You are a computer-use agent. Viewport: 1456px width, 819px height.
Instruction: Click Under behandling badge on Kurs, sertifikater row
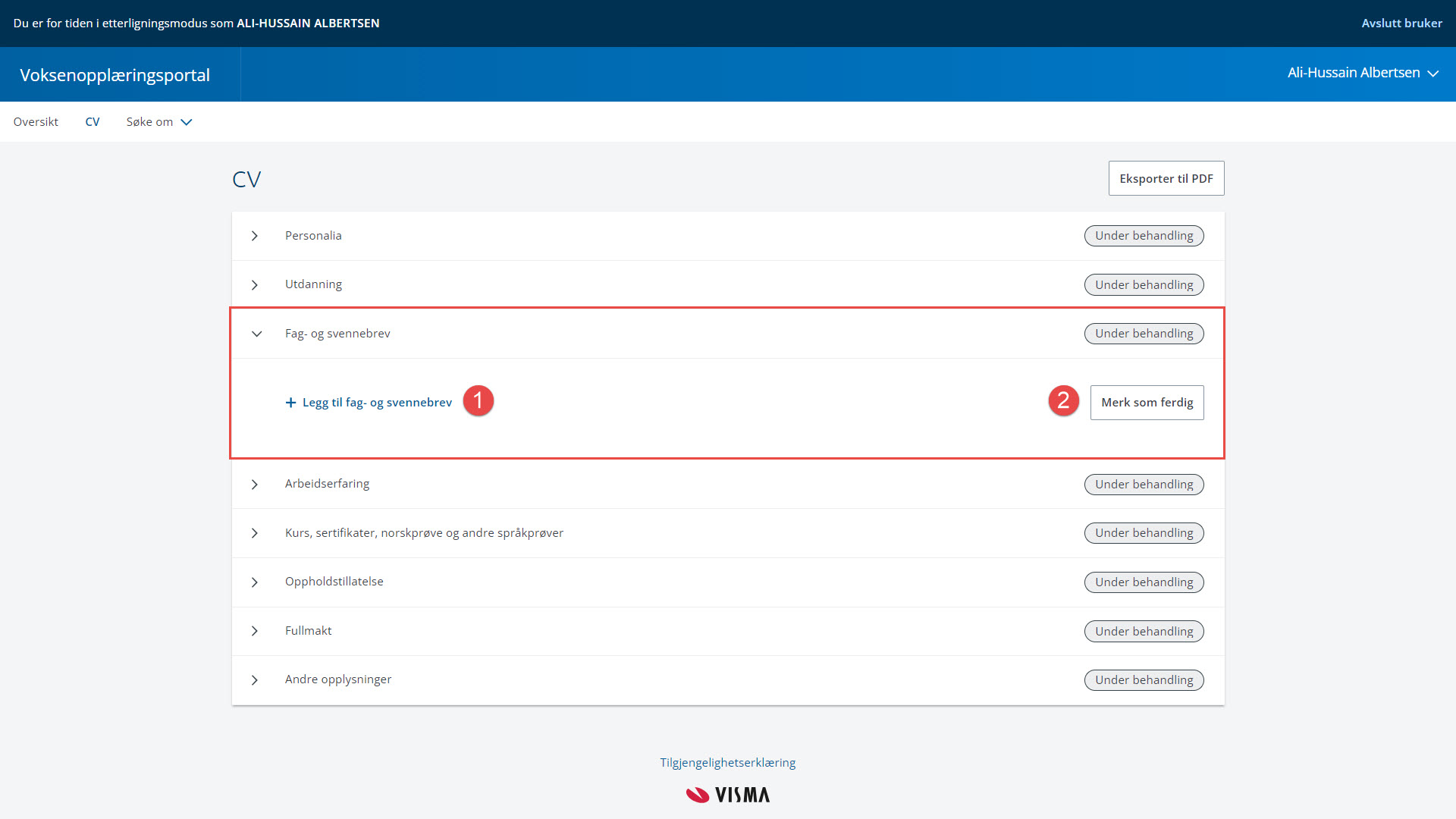[1144, 533]
